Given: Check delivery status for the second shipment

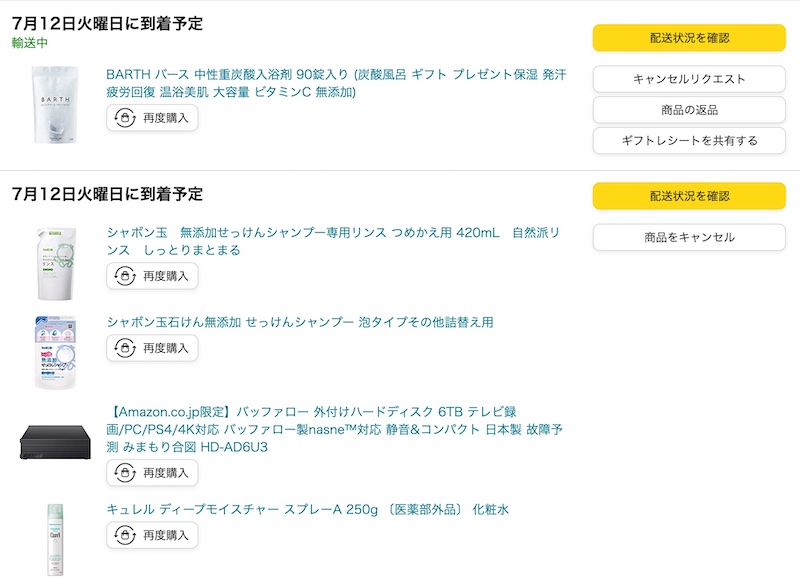Looking at the screenshot, I should click(689, 196).
